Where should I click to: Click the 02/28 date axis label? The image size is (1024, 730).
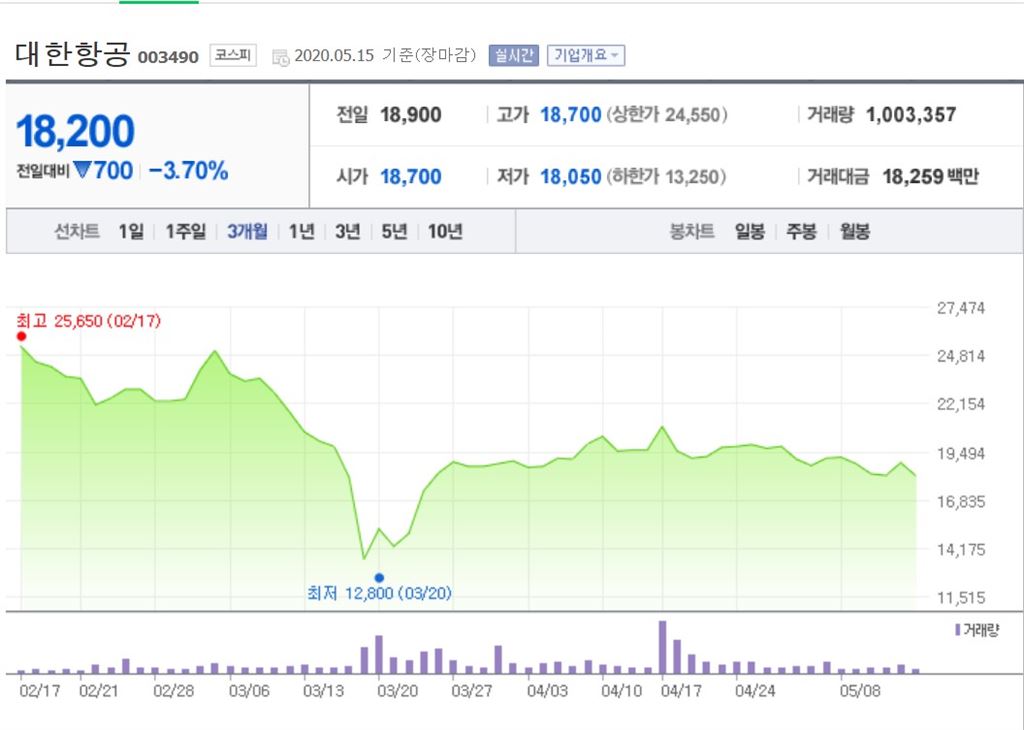tap(174, 691)
